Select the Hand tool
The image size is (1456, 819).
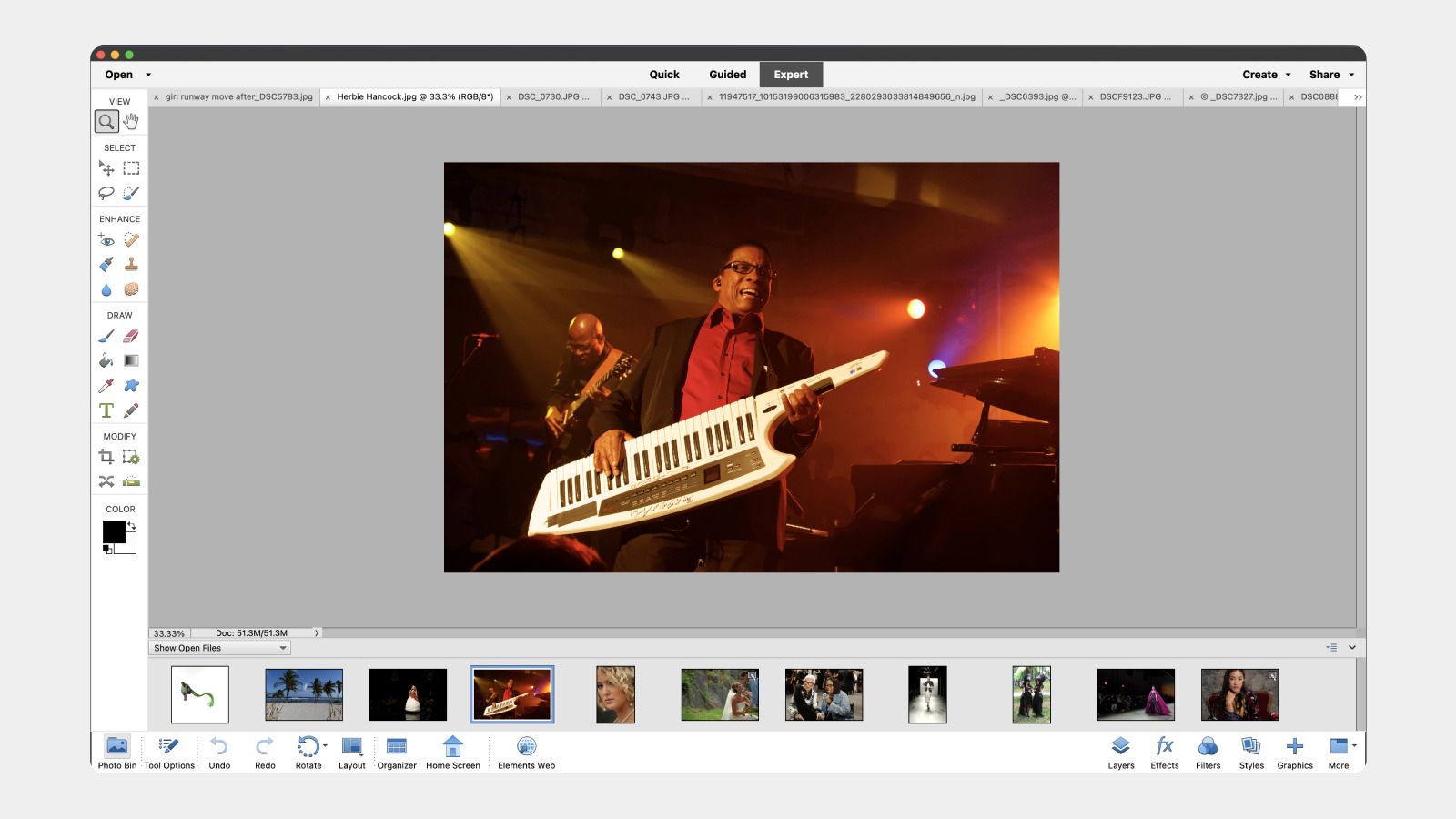tap(132, 121)
